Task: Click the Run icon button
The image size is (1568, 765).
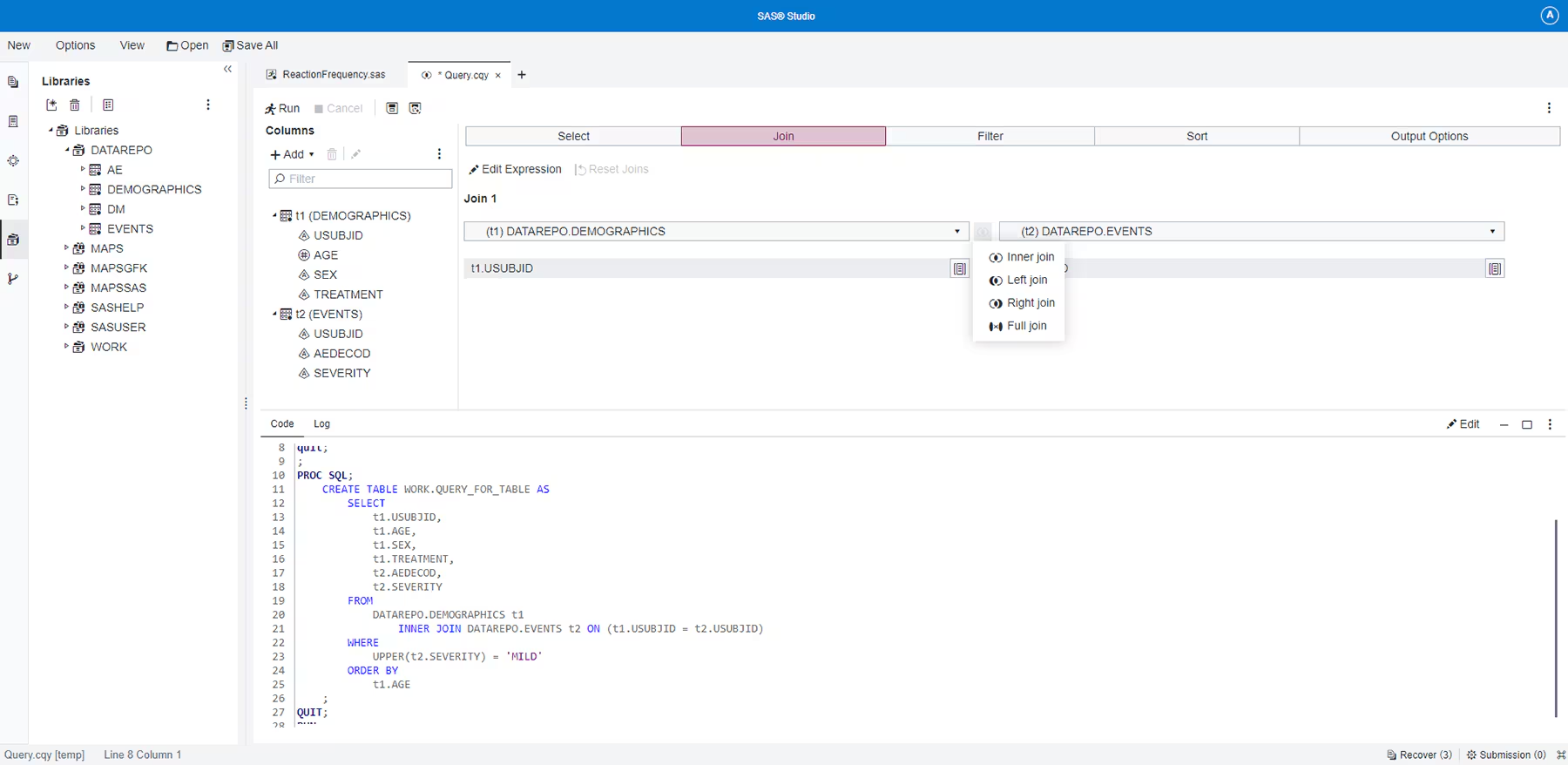Action: click(282, 108)
